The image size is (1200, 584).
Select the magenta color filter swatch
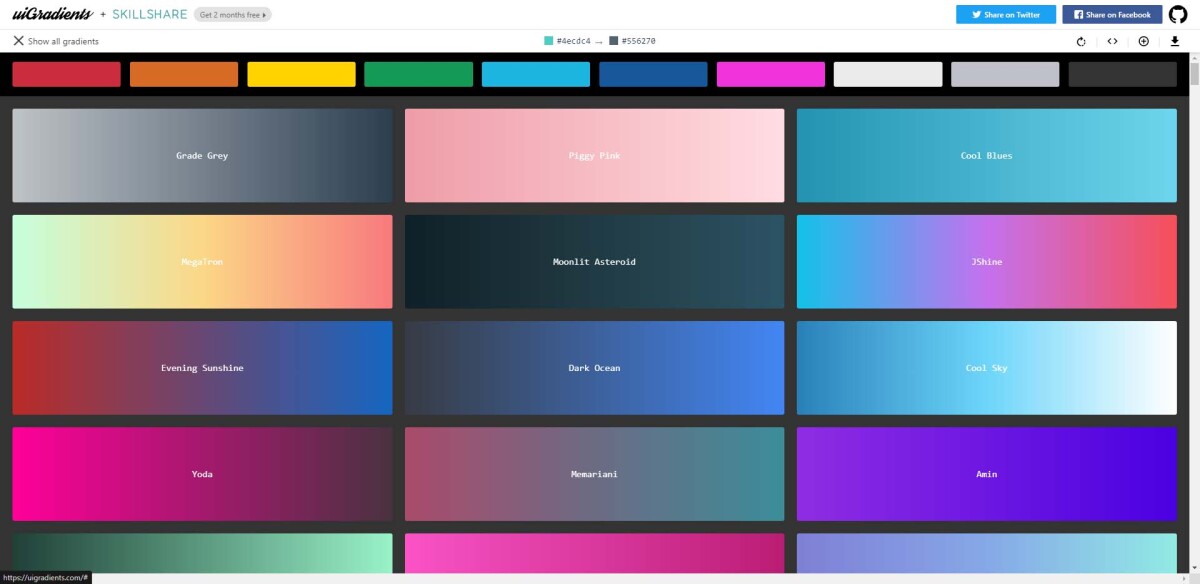click(771, 73)
